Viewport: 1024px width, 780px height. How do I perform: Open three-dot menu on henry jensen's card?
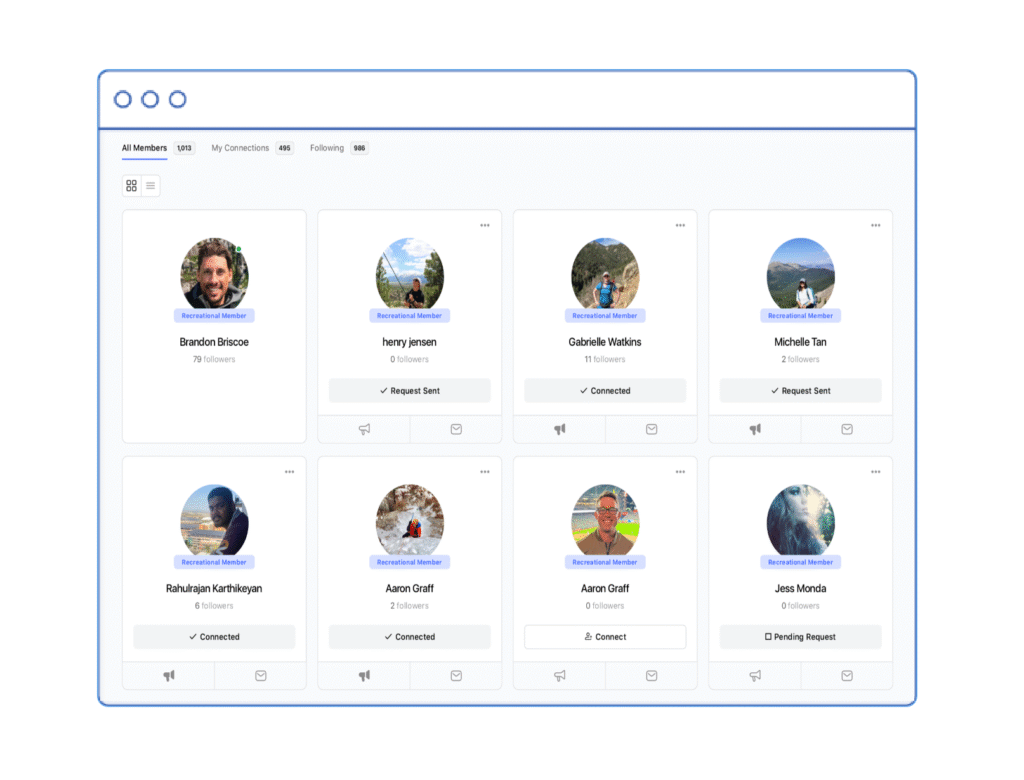pyautogui.click(x=485, y=225)
